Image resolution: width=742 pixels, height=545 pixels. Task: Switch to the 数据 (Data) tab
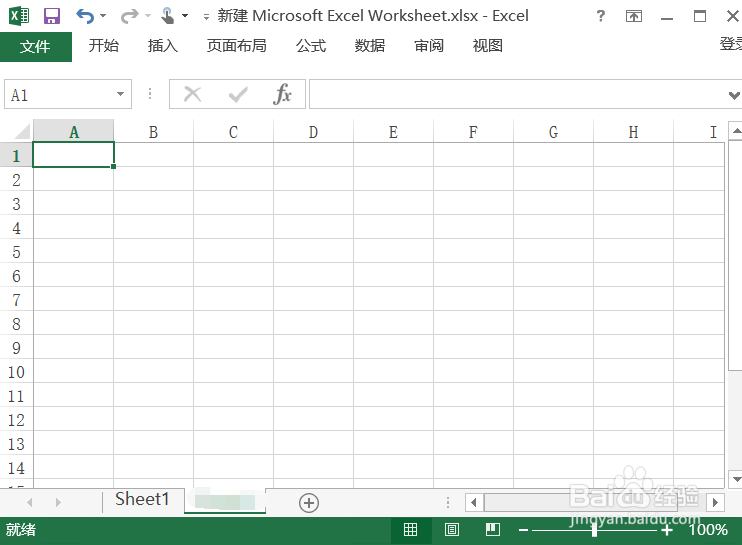pyautogui.click(x=370, y=46)
